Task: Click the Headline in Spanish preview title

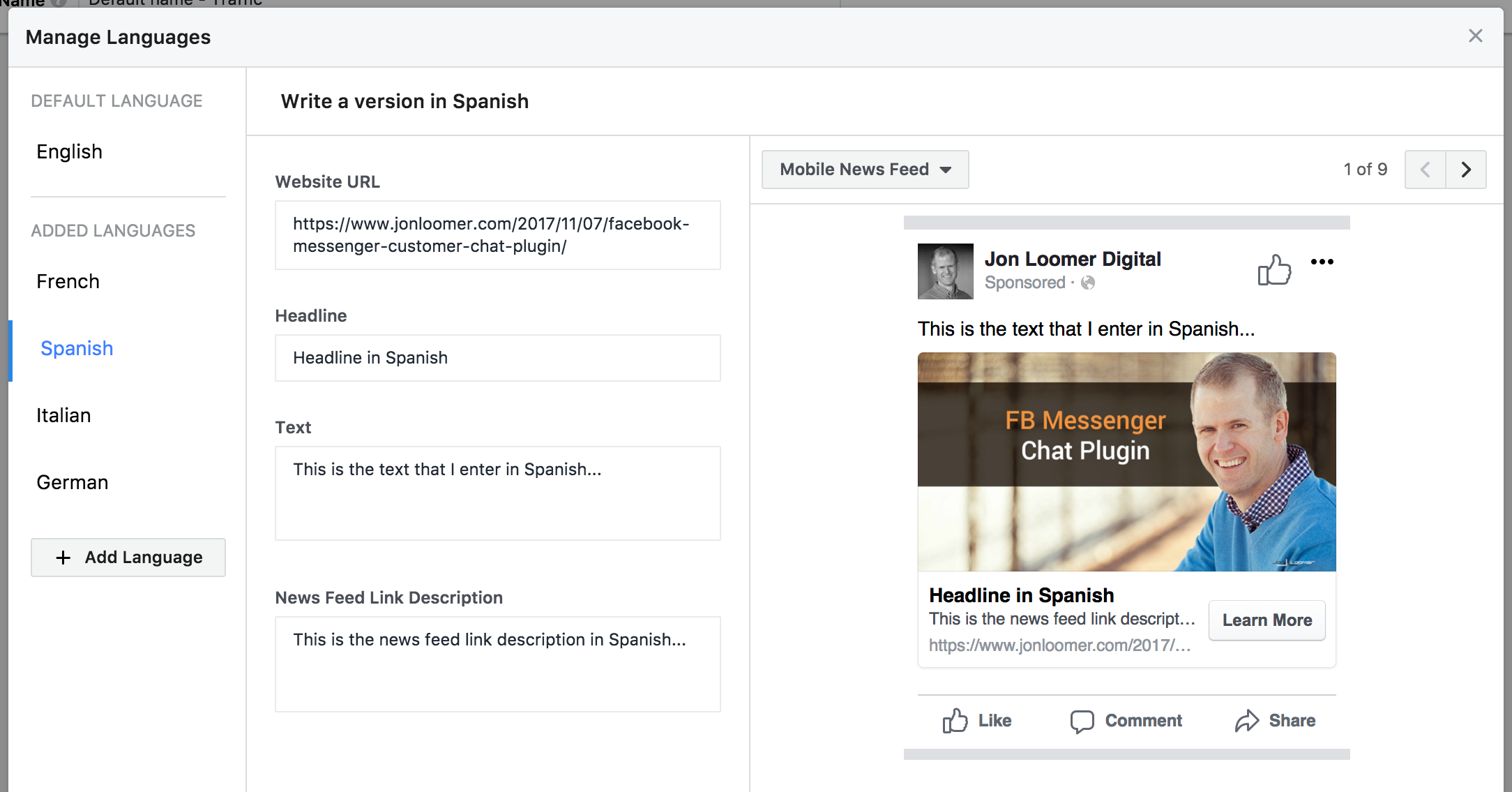Action: [1021, 595]
